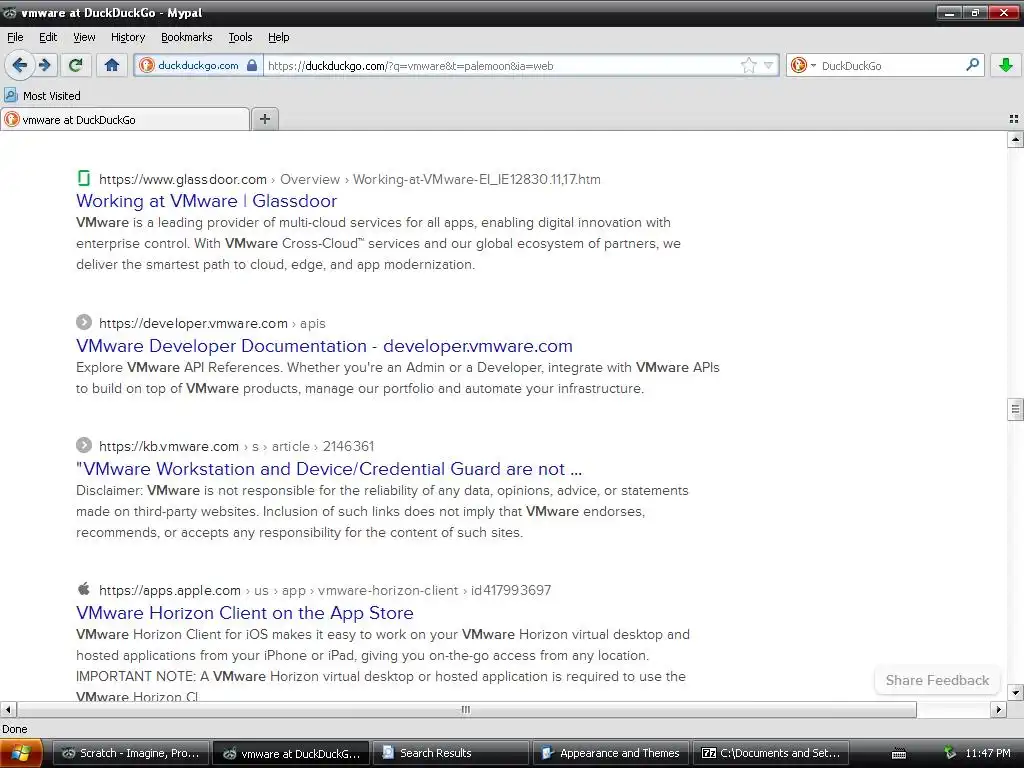Click the vertical scrollbar up arrow
This screenshot has width=1024, height=768.
[x=1015, y=139]
